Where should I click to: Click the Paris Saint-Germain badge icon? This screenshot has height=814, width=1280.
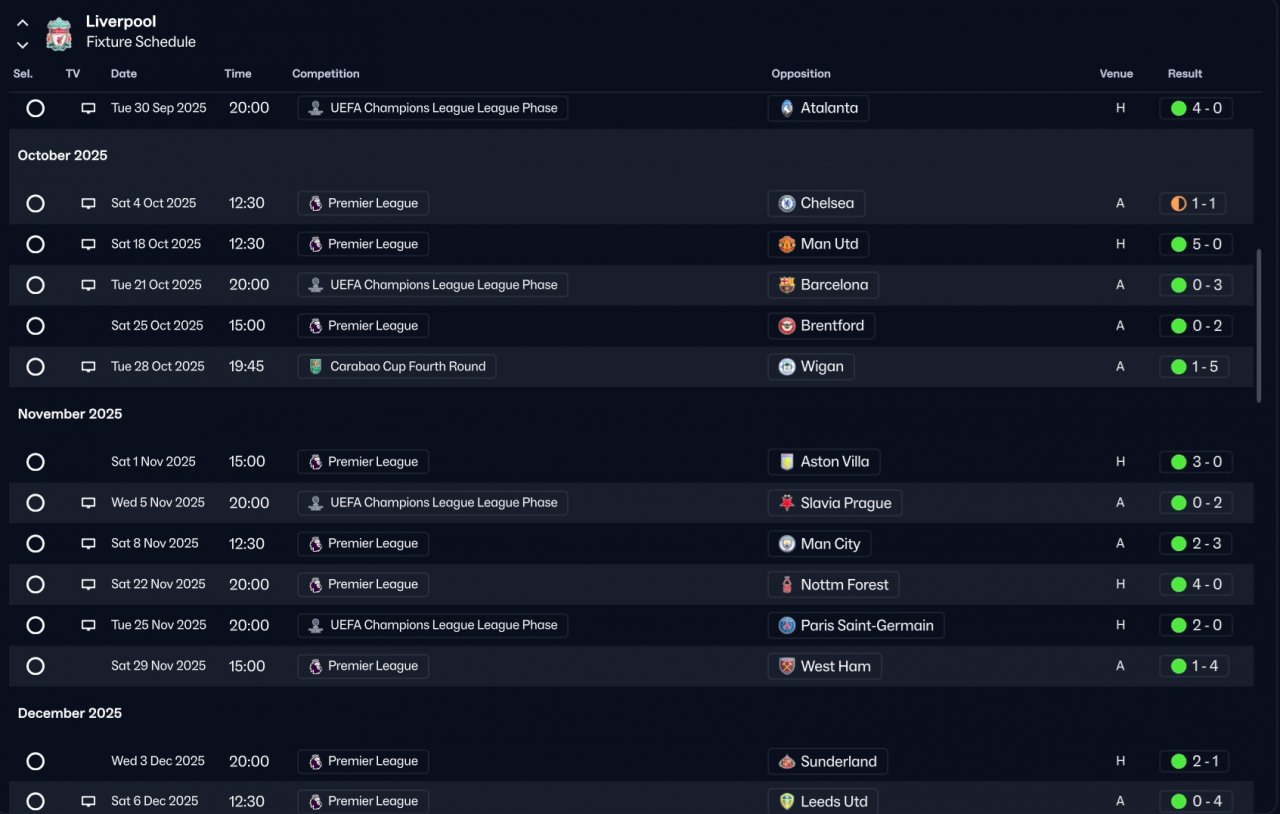click(787, 626)
